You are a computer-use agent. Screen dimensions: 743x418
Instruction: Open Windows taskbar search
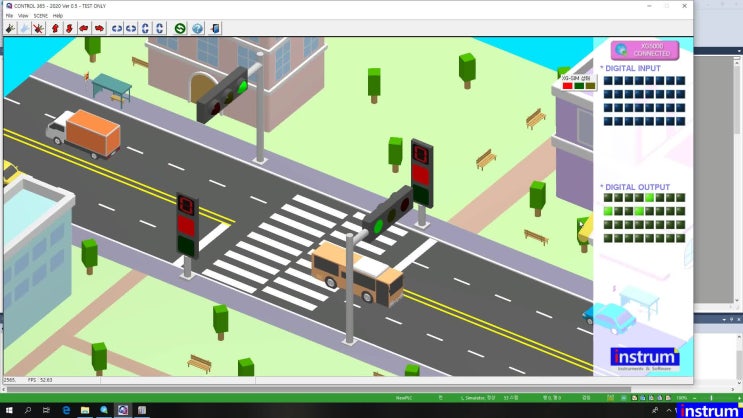tap(27, 410)
